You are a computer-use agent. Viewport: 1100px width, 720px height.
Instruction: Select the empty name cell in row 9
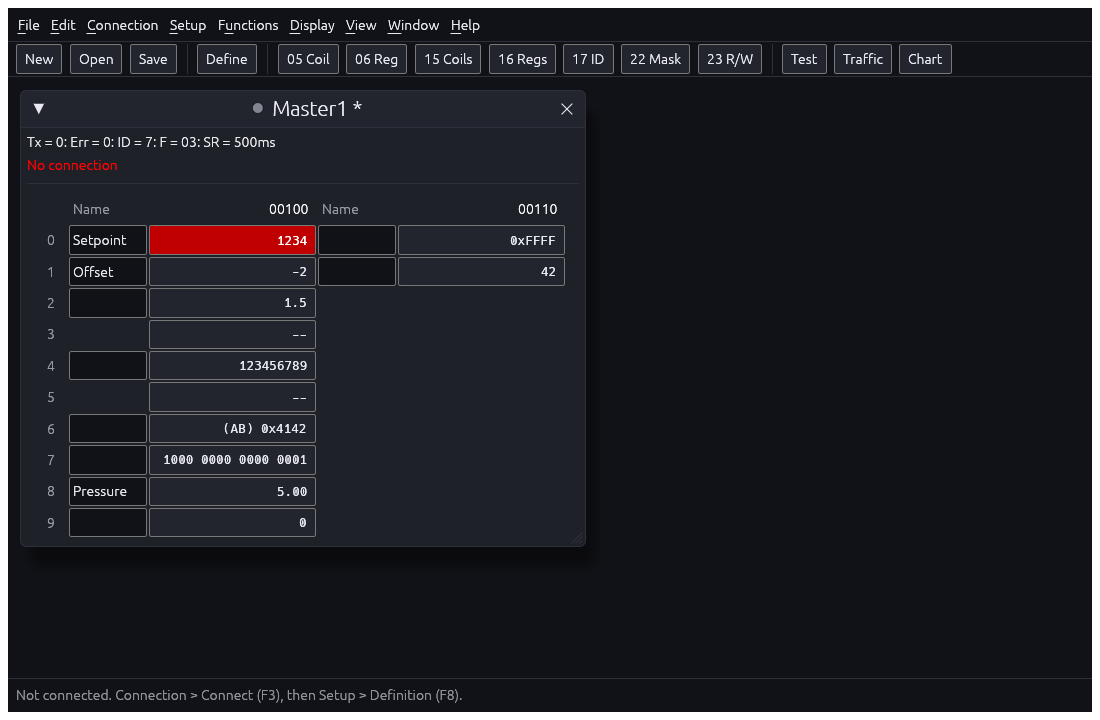(x=108, y=523)
